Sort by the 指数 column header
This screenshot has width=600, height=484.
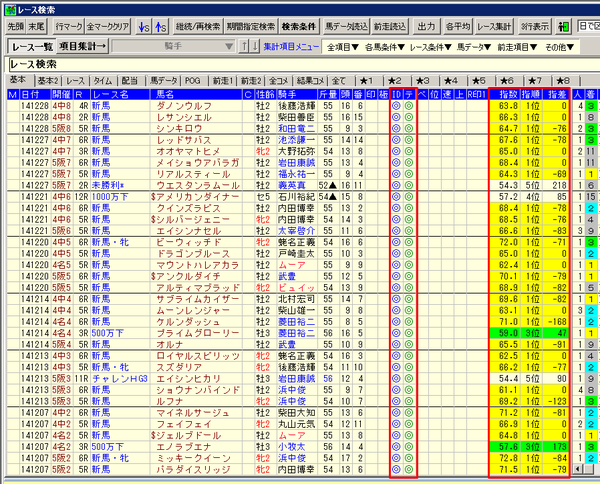(x=505, y=95)
